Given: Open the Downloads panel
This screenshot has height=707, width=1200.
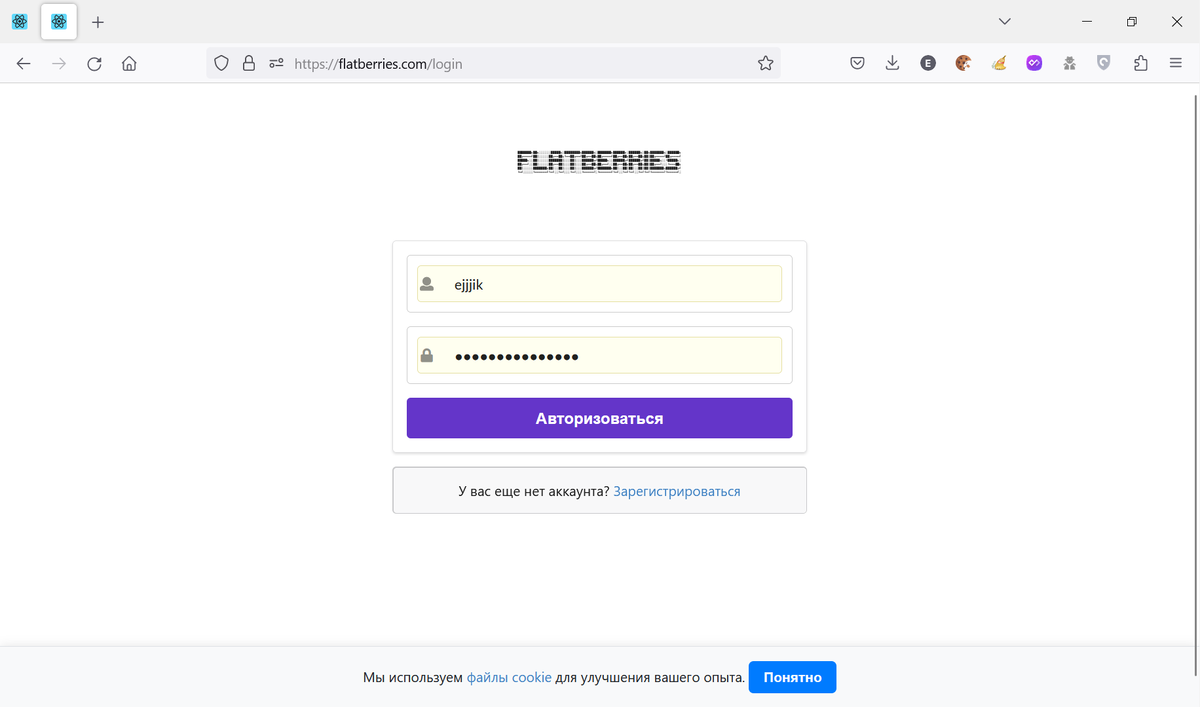Looking at the screenshot, I should (892, 64).
